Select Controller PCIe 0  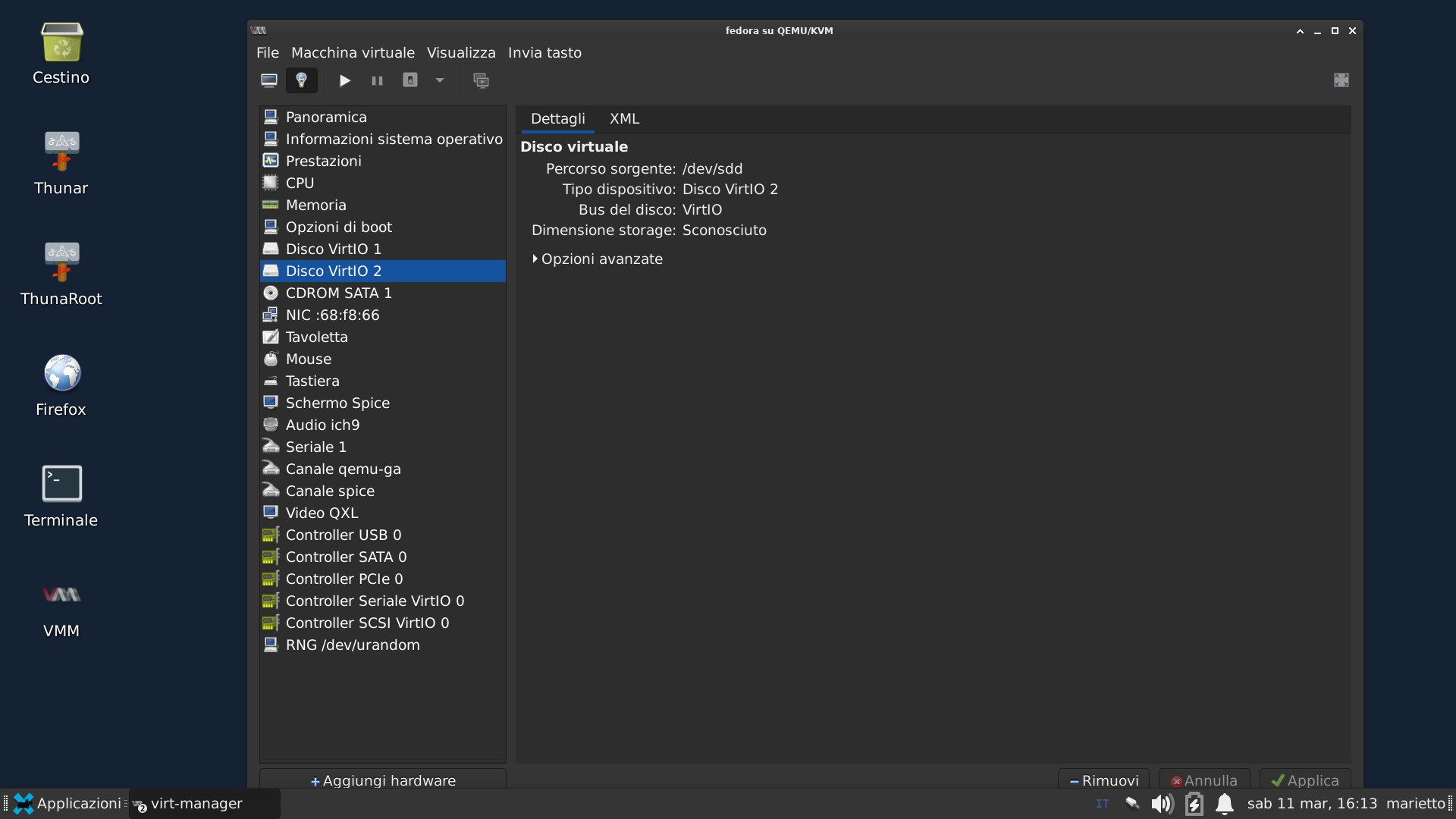[383, 579]
